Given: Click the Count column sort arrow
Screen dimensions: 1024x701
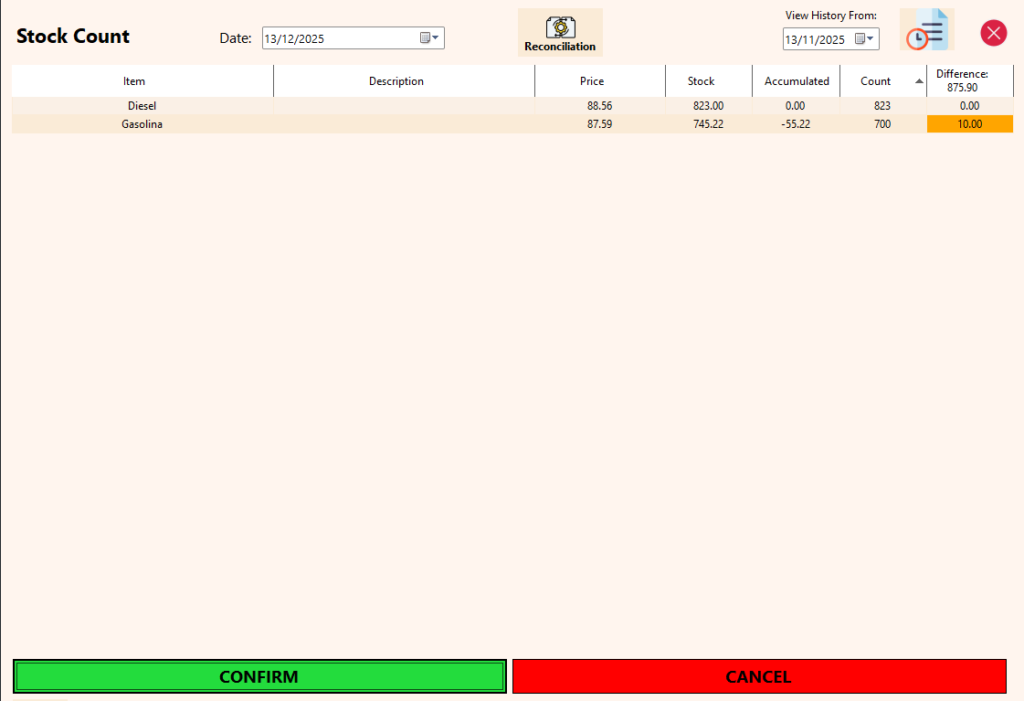Looking at the screenshot, I should pos(919,82).
